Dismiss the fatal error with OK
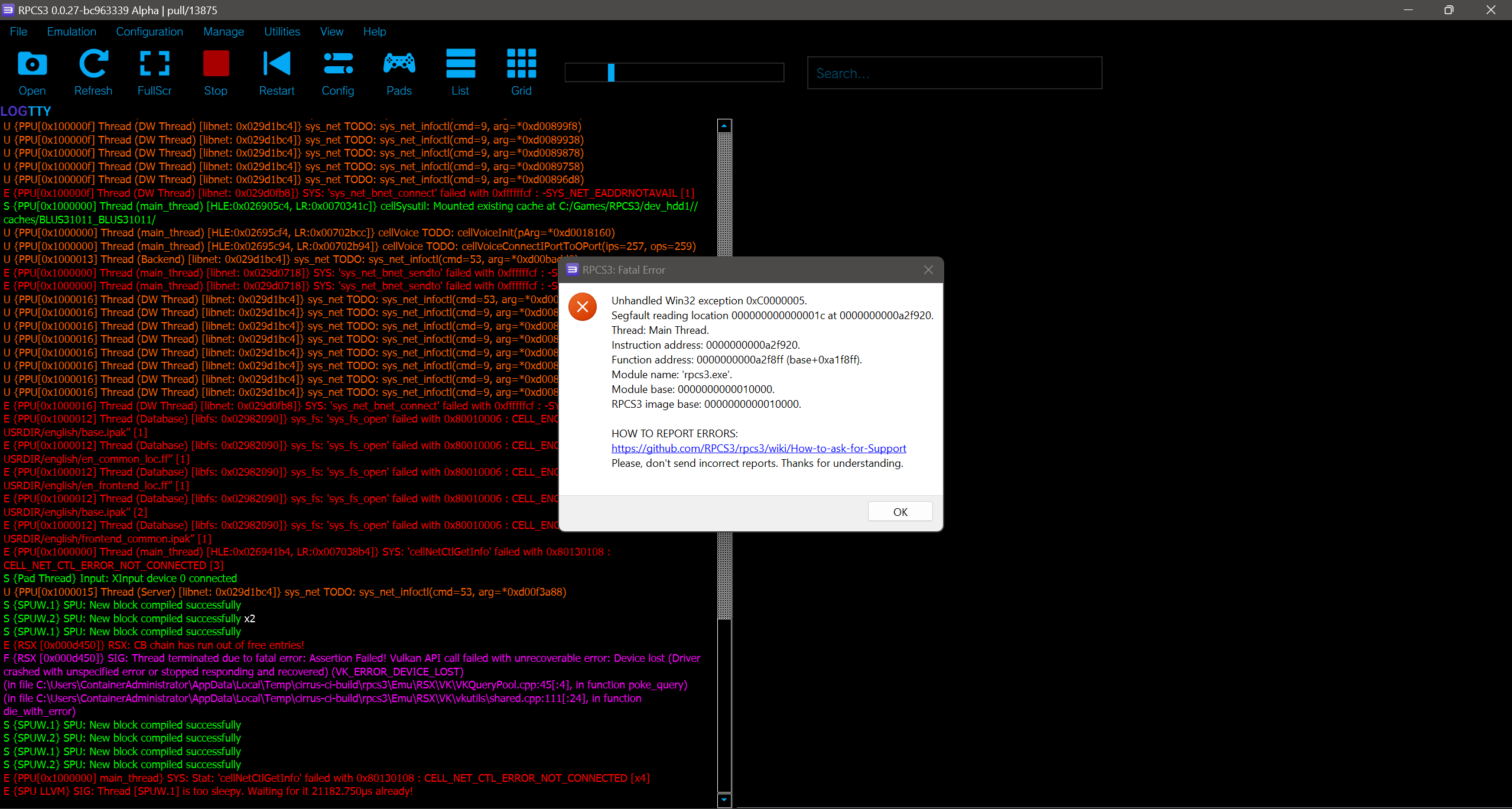 (x=899, y=511)
